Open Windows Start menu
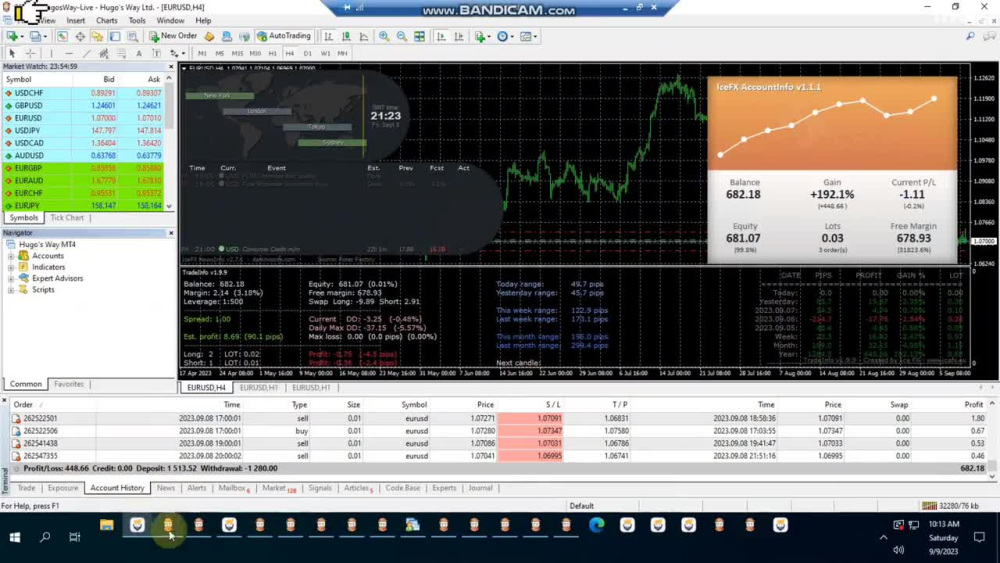This screenshot has height=563, width=1000. (x=15, y=537)
